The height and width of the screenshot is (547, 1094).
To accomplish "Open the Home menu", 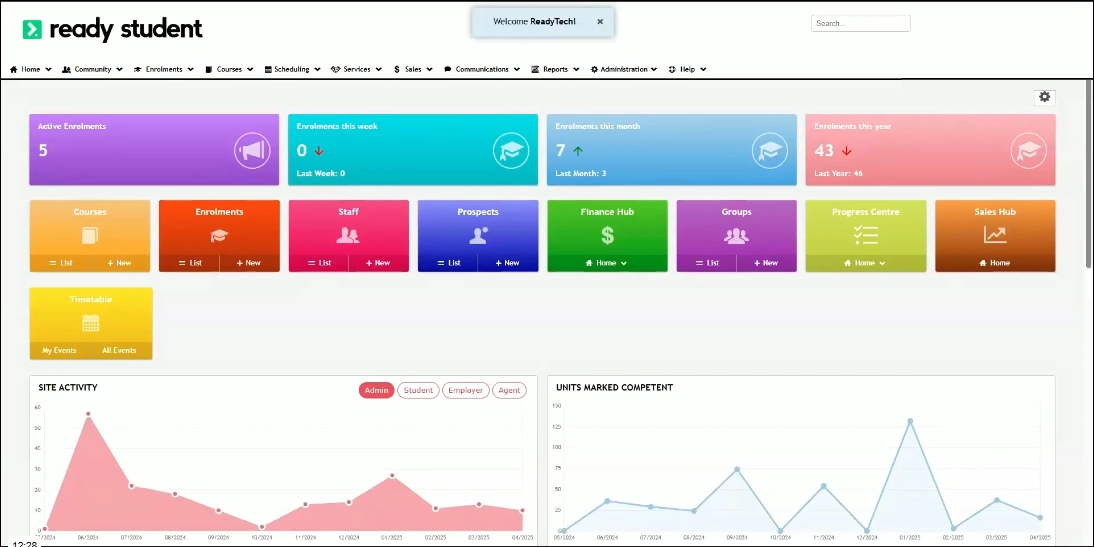I will [31, 69].
